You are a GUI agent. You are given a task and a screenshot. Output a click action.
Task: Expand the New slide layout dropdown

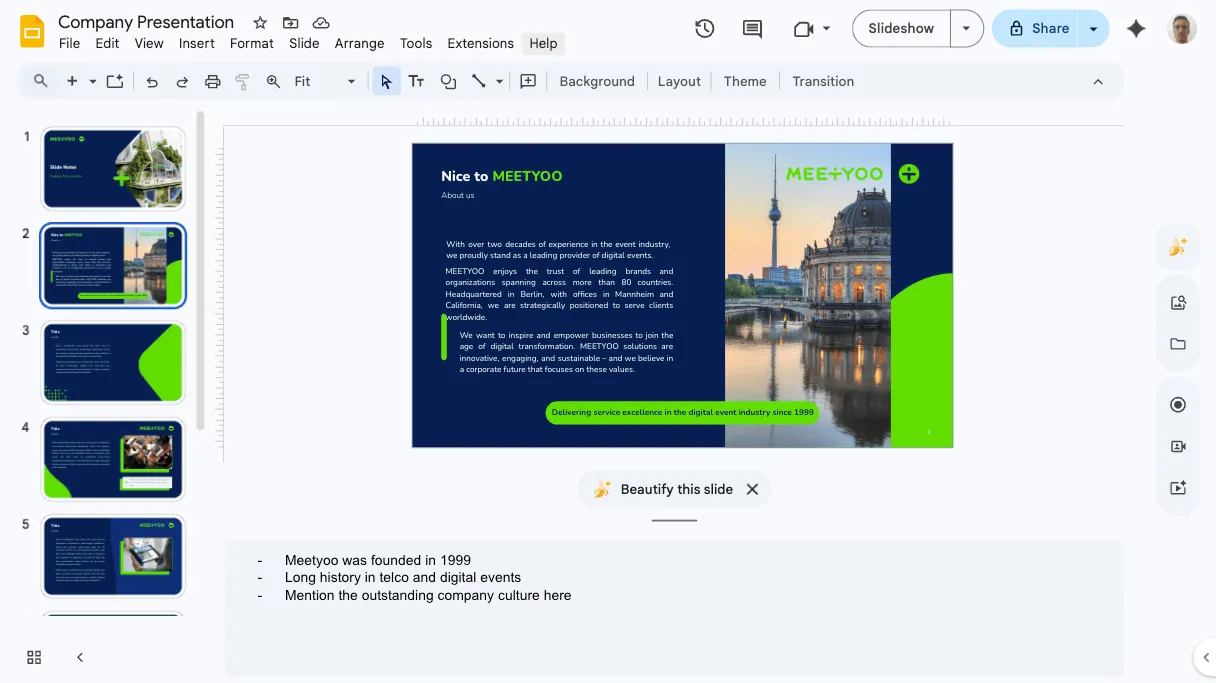click(92, 81)
